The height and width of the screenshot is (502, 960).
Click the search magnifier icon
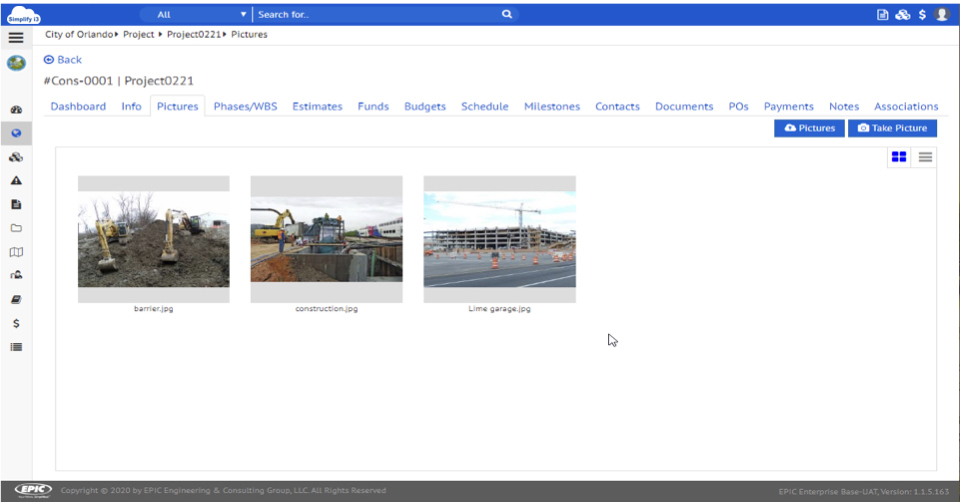tap(506, 15)
